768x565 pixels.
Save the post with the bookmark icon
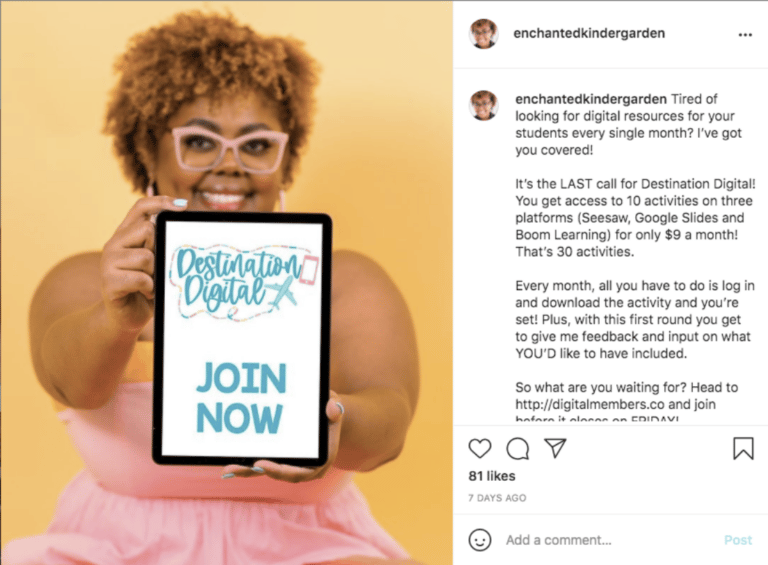pos(743,448)
